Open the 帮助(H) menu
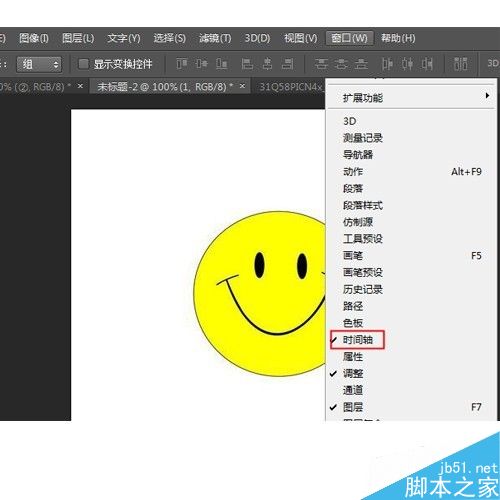 398,38
